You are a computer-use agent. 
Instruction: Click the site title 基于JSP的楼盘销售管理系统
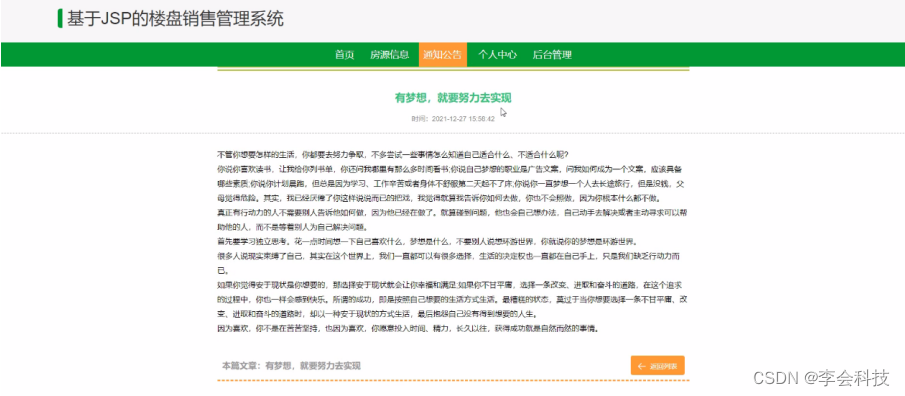point(175,18)
